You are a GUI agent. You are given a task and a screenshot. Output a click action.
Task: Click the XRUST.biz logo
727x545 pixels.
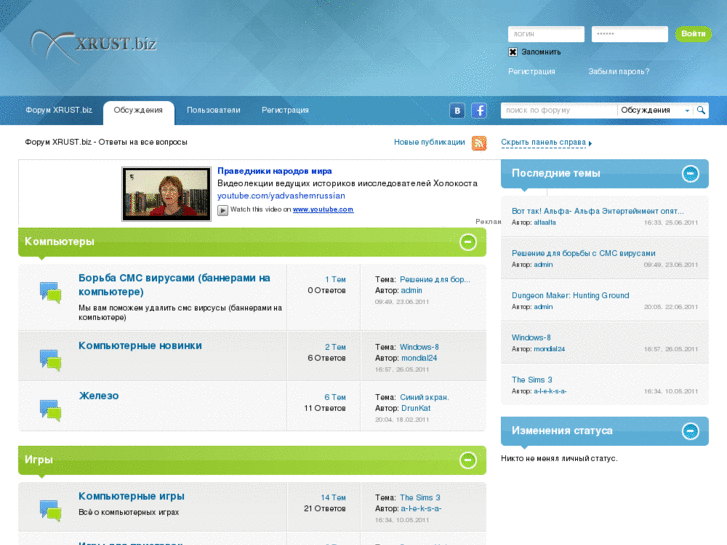(94, 45)
